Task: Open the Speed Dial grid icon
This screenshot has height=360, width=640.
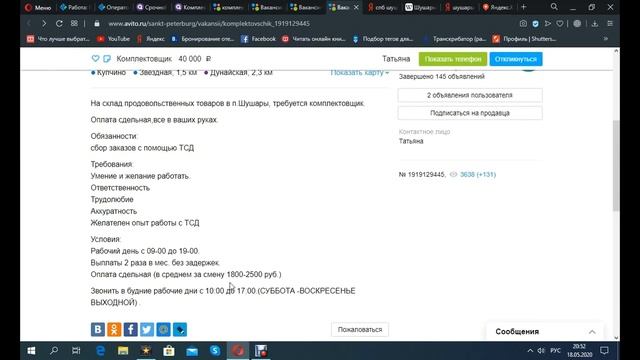Action: [74, 24]
